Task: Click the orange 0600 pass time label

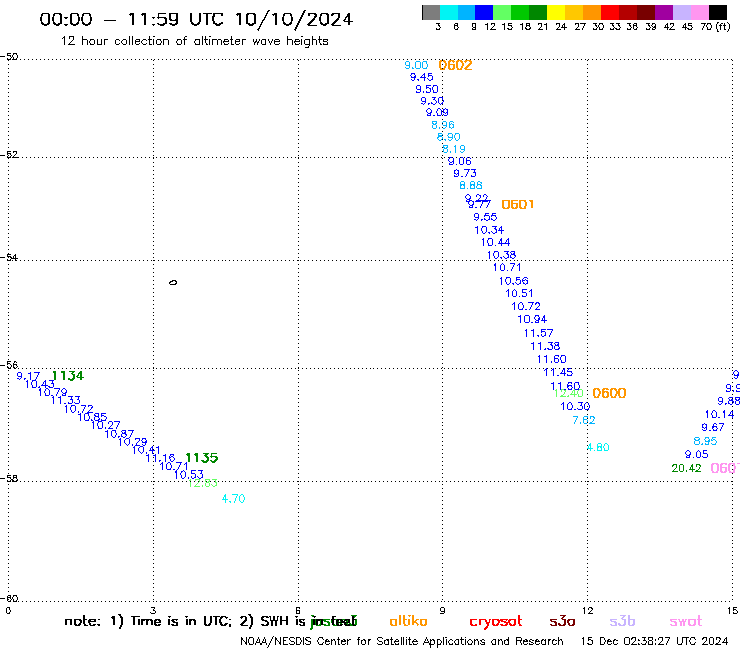Action: click(x=609, y=393)
